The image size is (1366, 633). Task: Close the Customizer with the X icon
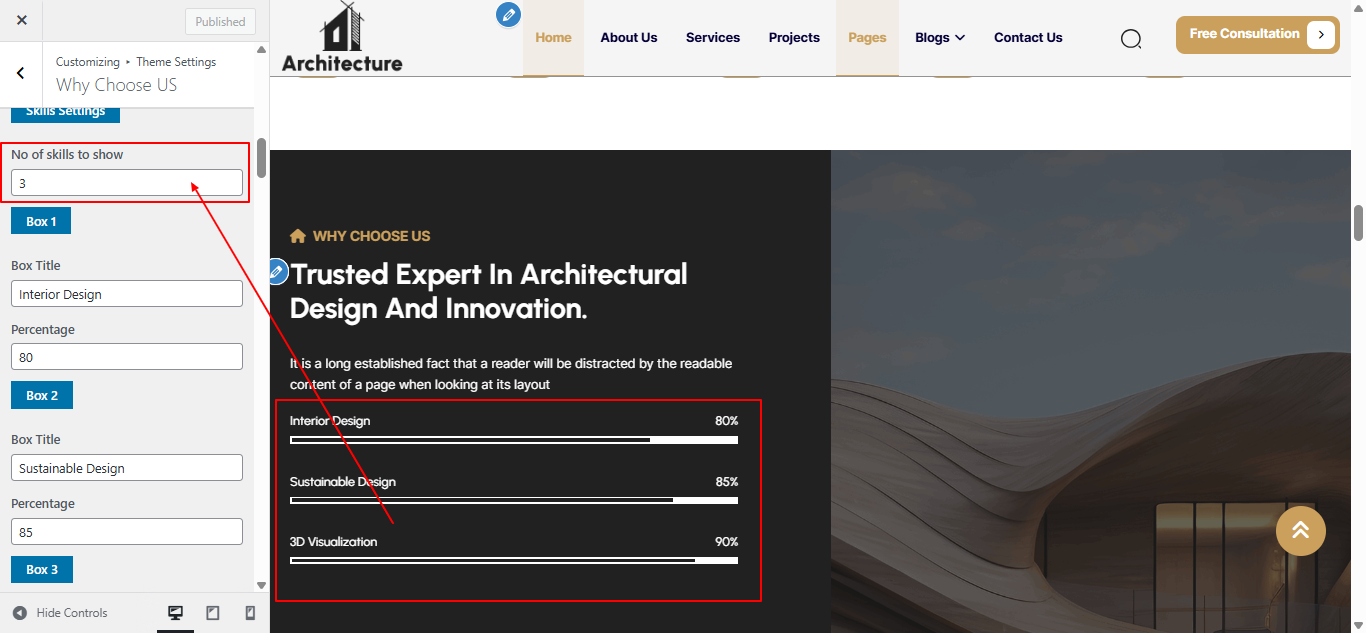point(22,21)
